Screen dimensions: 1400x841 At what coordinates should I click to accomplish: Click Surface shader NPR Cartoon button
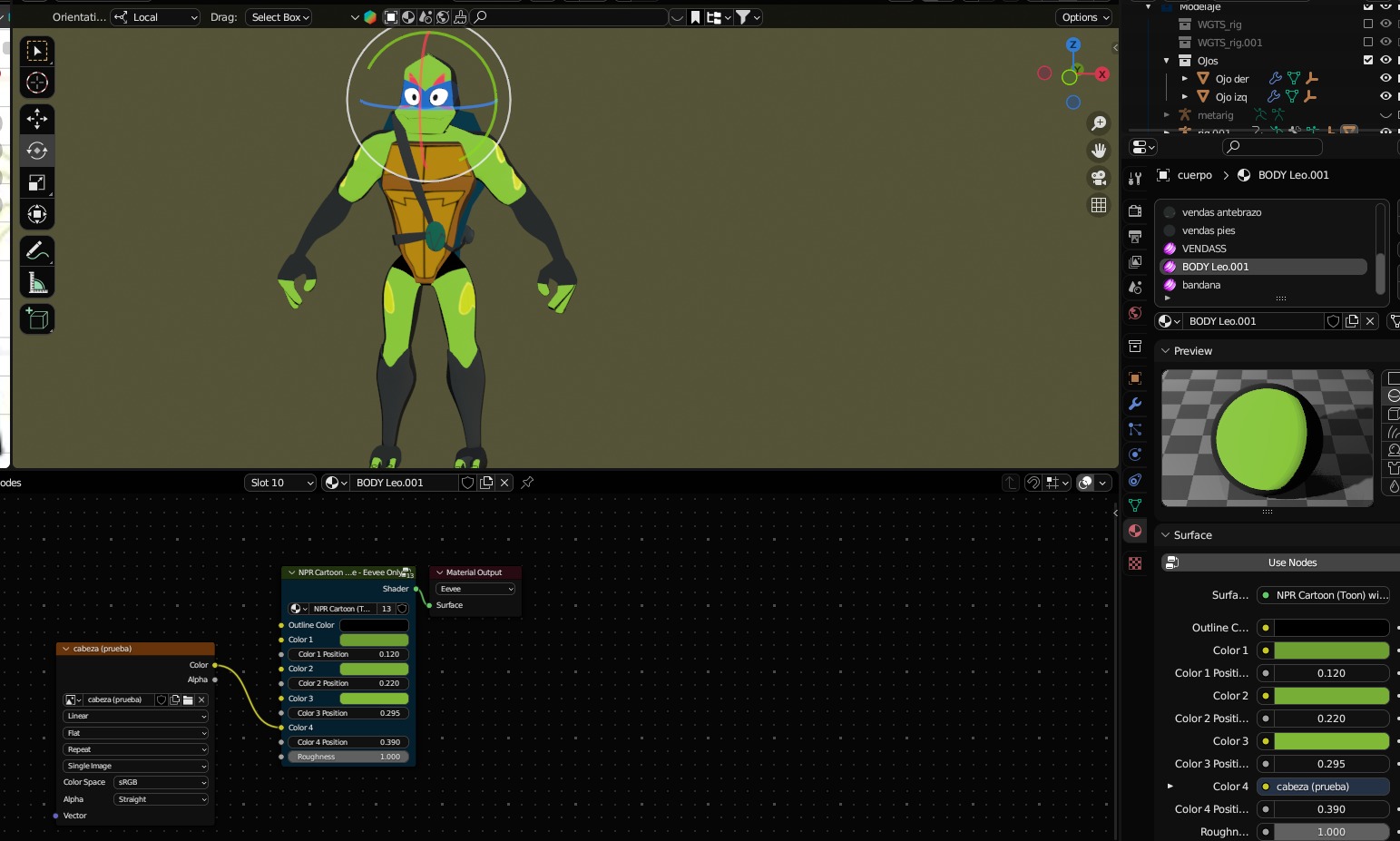point(1323,595)
